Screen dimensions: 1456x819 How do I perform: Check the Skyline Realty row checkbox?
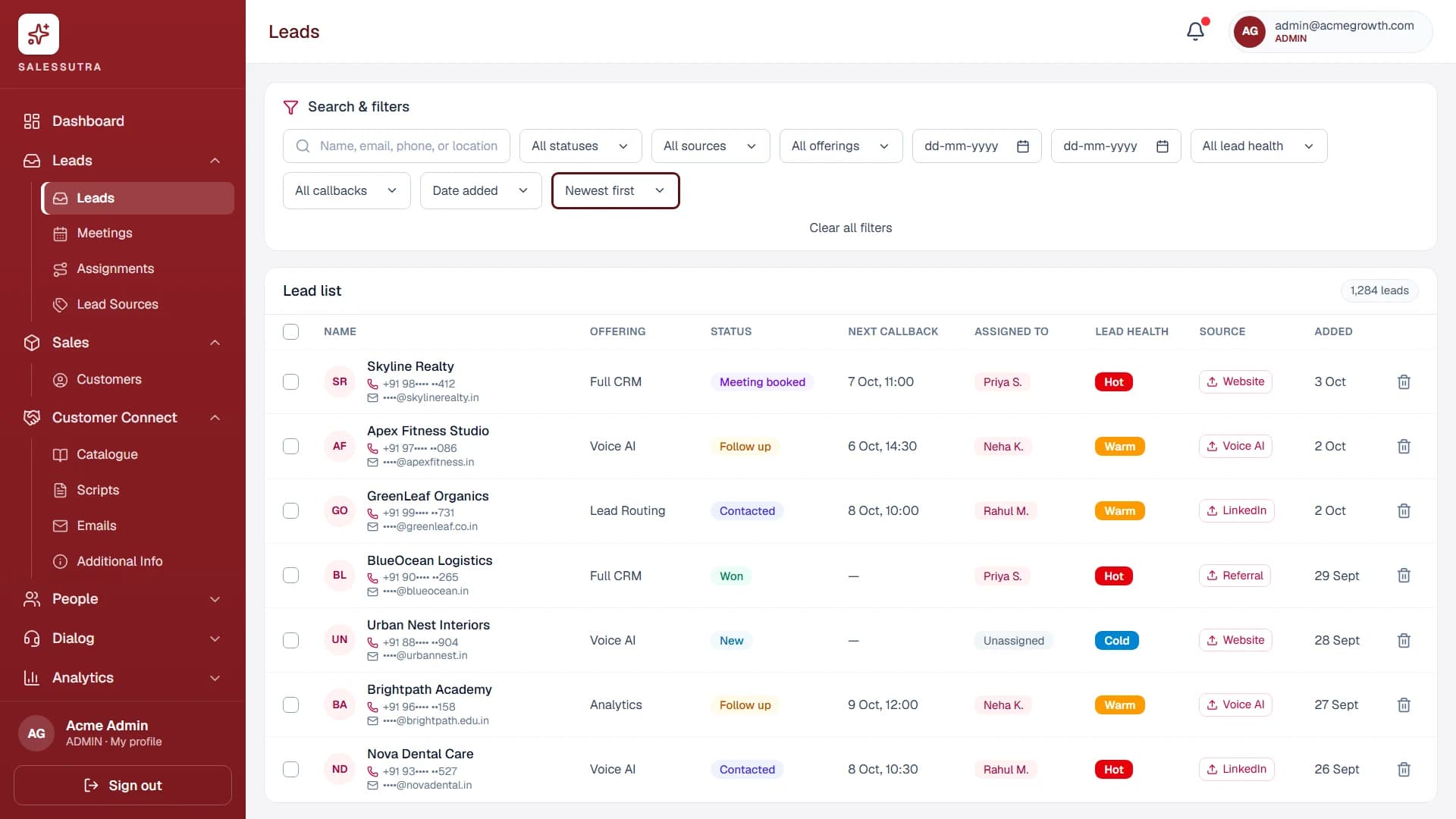(x=290, y=381)
